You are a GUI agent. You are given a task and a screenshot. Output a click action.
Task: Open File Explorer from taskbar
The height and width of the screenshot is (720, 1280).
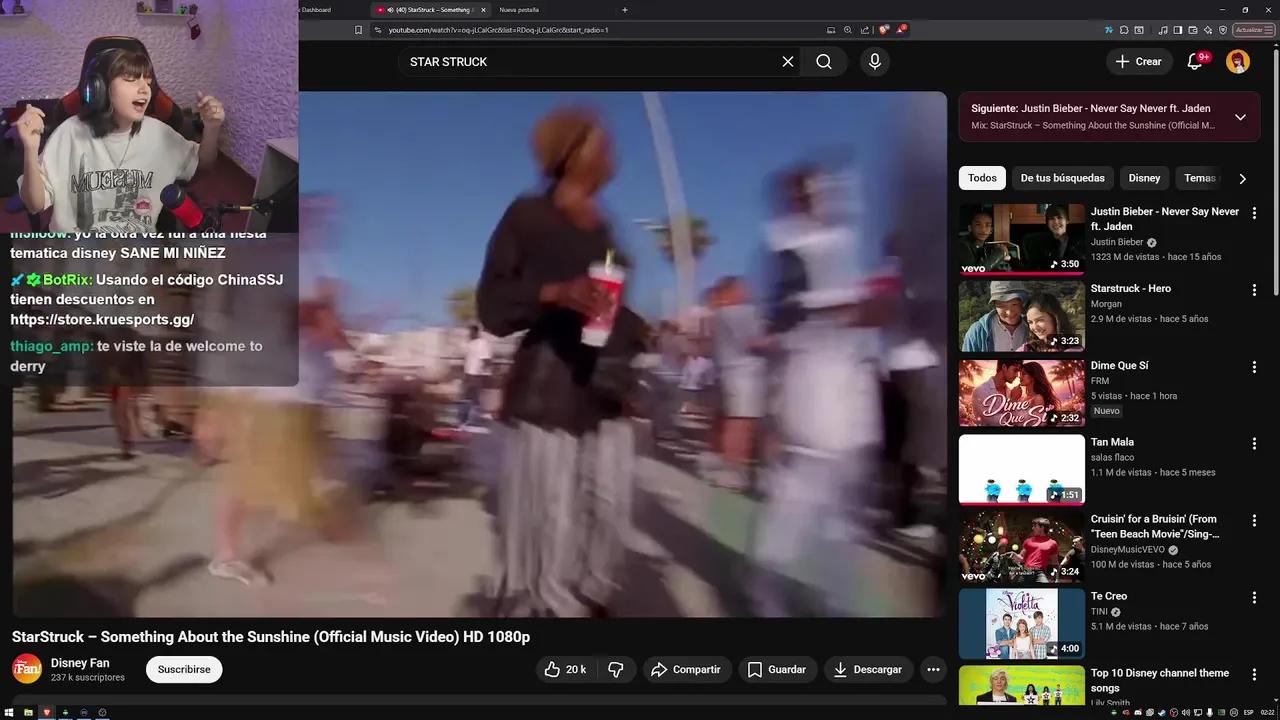click(28, 713)
